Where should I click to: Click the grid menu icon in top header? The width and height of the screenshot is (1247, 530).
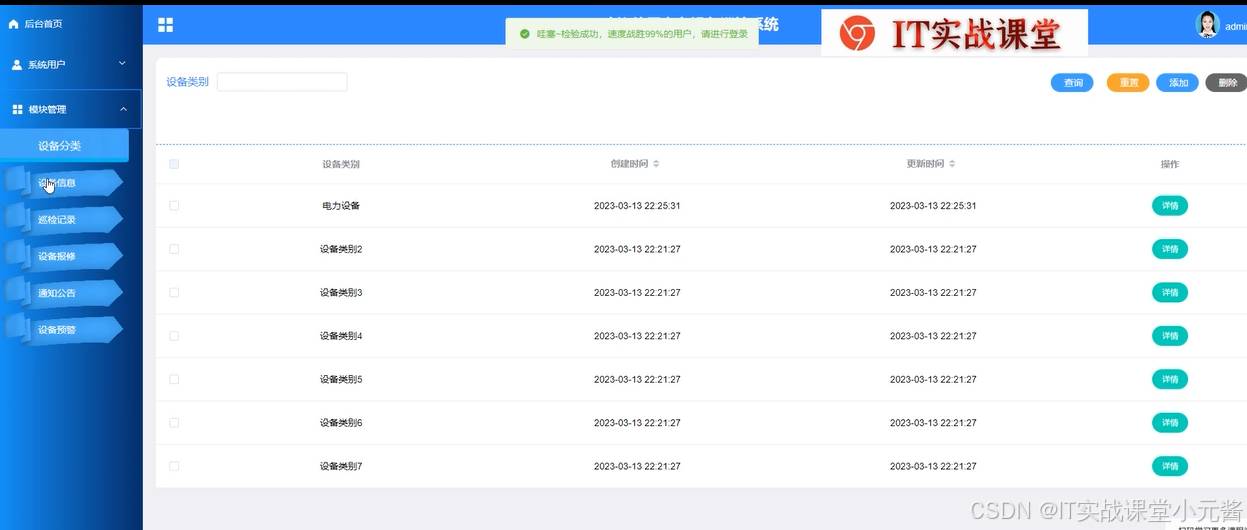click(166, 25)
